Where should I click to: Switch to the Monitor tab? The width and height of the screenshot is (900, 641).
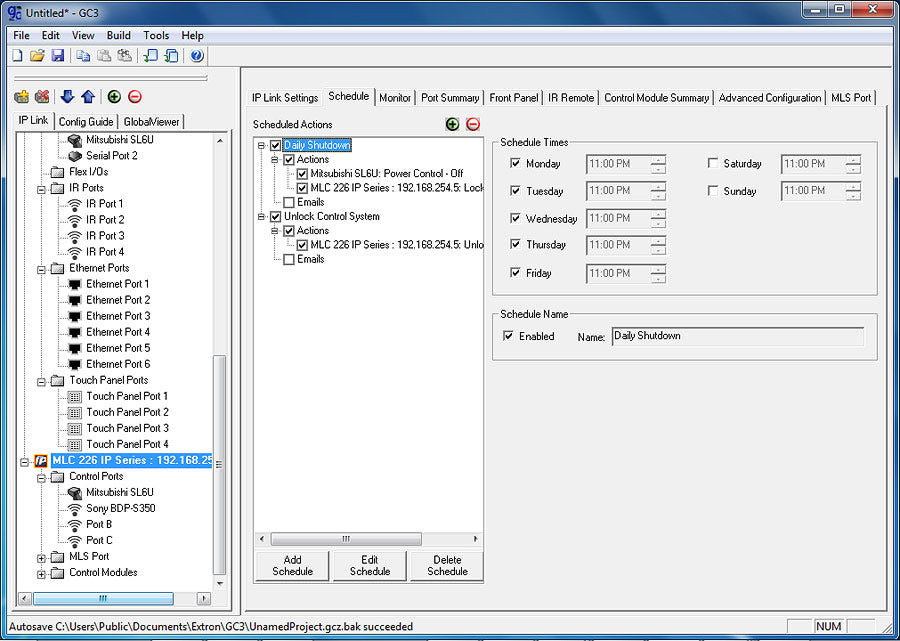pyautogui.click(x=395, y=98)
